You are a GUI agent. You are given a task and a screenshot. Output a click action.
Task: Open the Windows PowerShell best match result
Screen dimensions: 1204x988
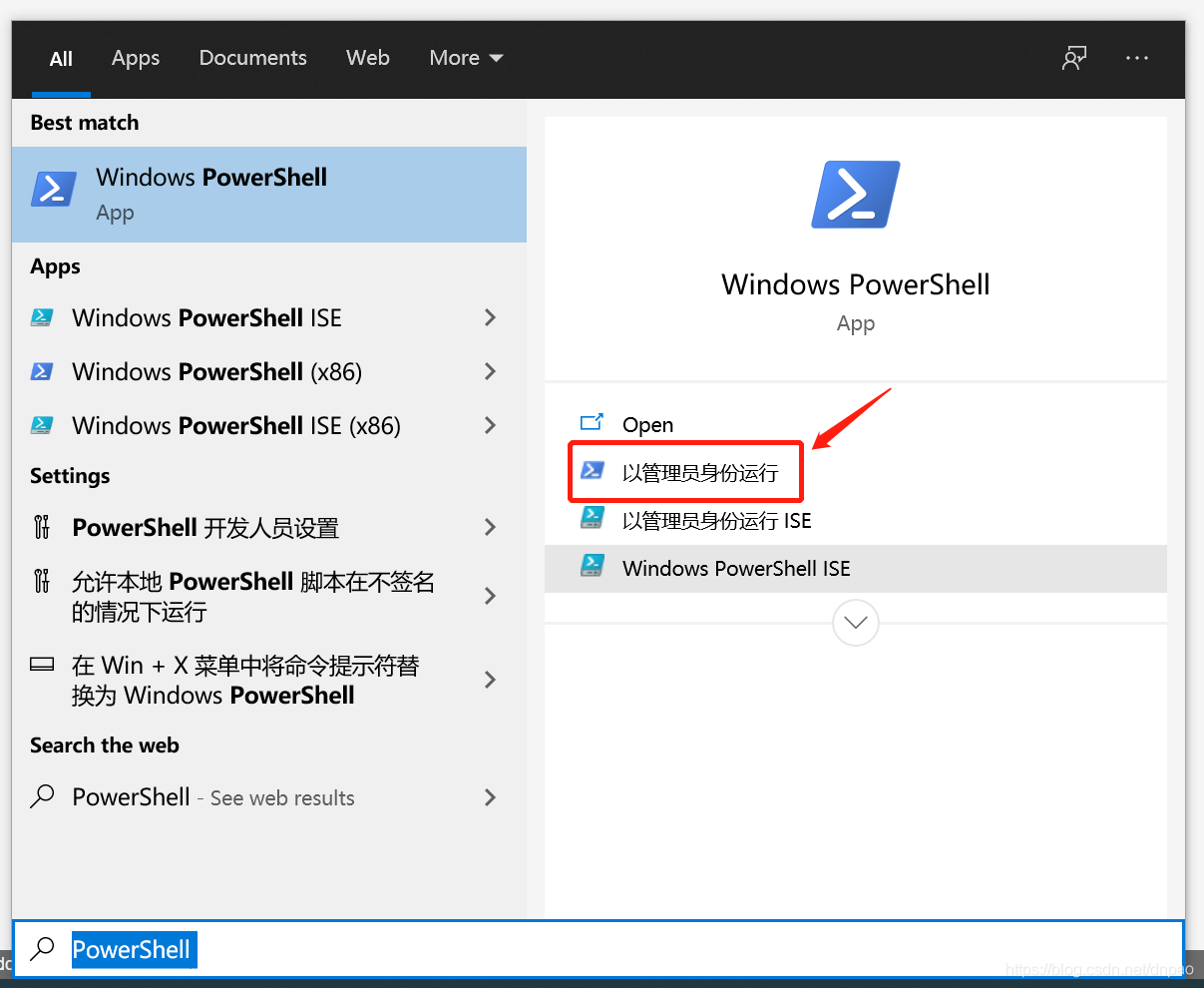269,195
